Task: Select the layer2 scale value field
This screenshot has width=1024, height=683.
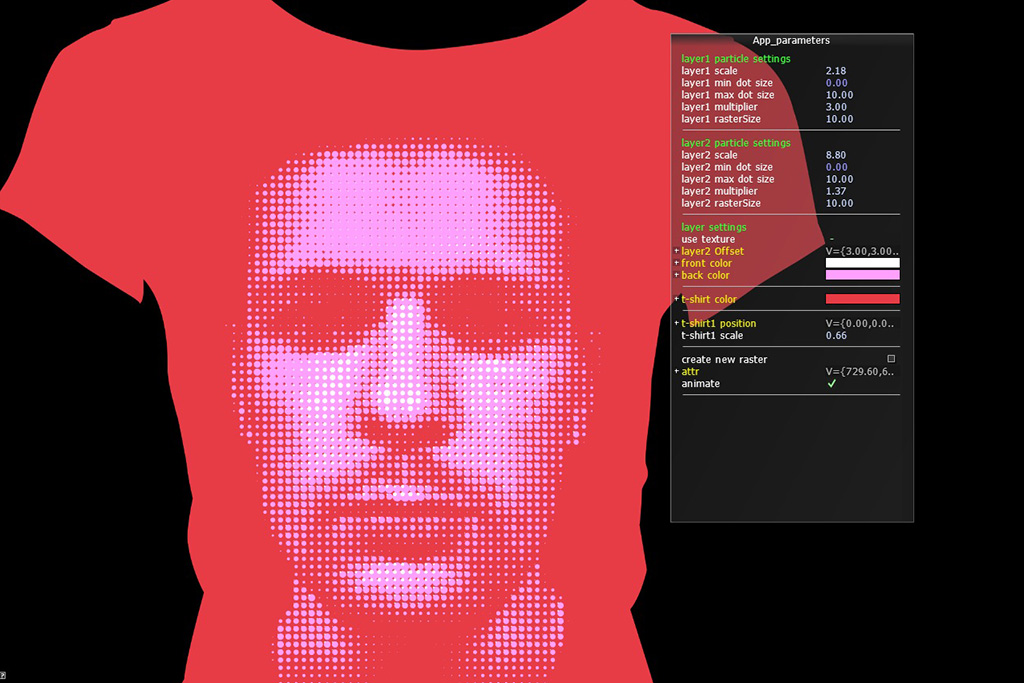Action: [x=836, y=155]
